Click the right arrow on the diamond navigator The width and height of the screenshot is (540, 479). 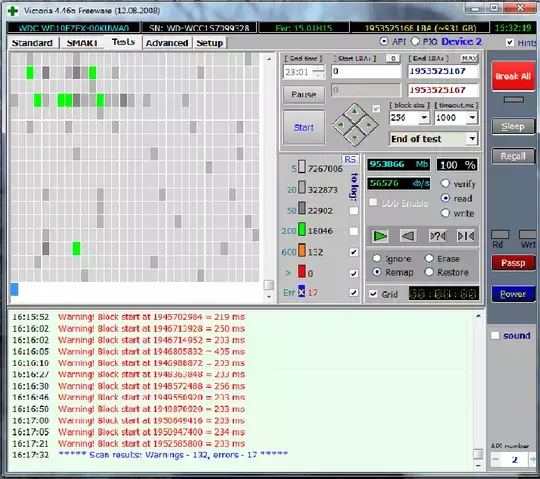tap(368, 124)
